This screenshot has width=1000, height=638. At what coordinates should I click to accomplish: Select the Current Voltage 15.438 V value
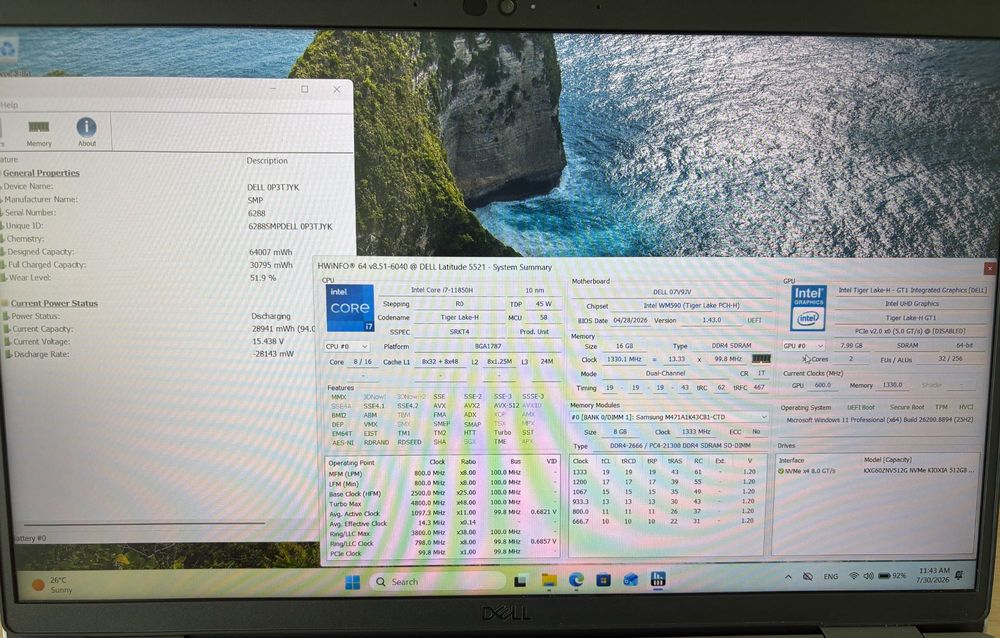point(268,341)
